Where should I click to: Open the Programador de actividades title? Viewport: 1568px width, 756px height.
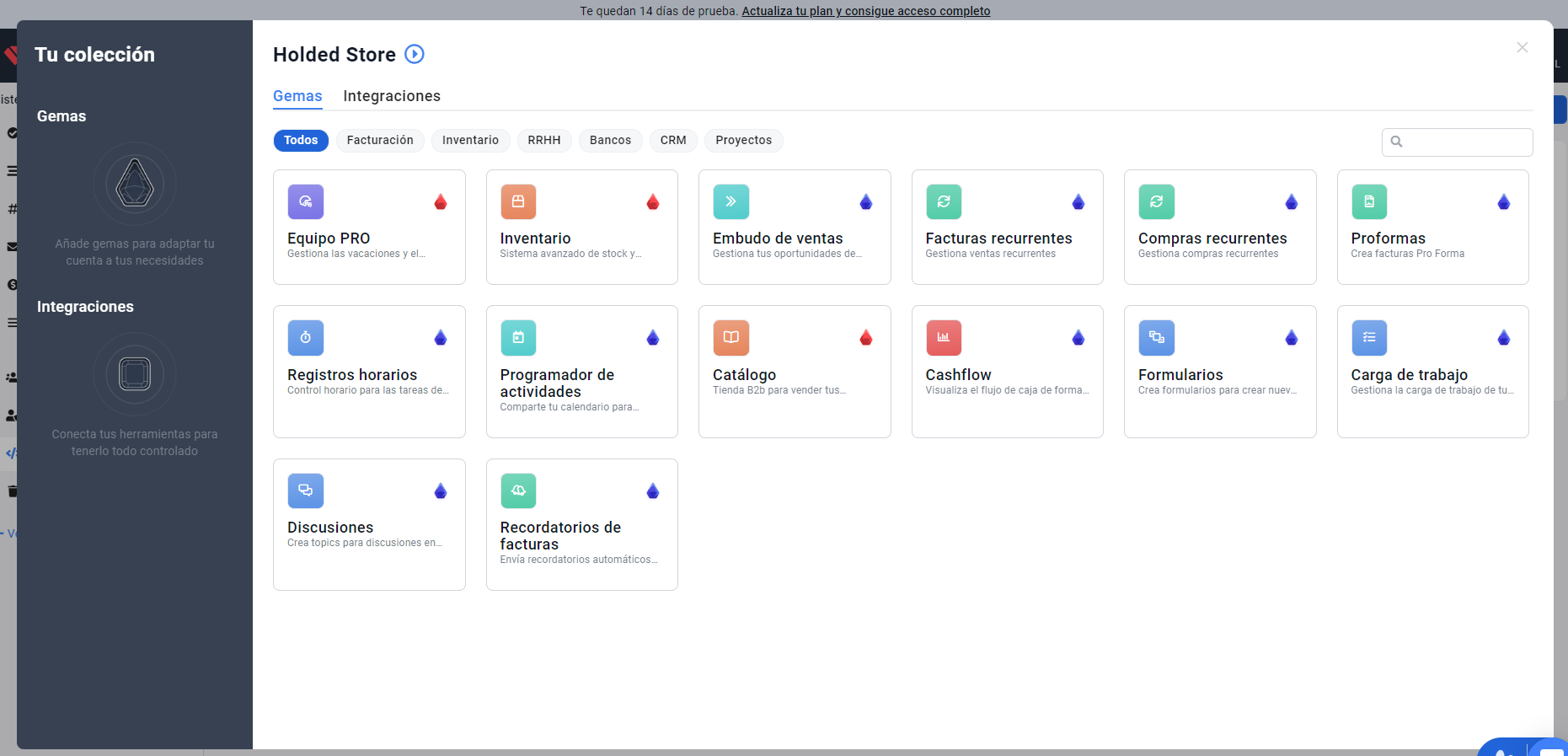557,383
